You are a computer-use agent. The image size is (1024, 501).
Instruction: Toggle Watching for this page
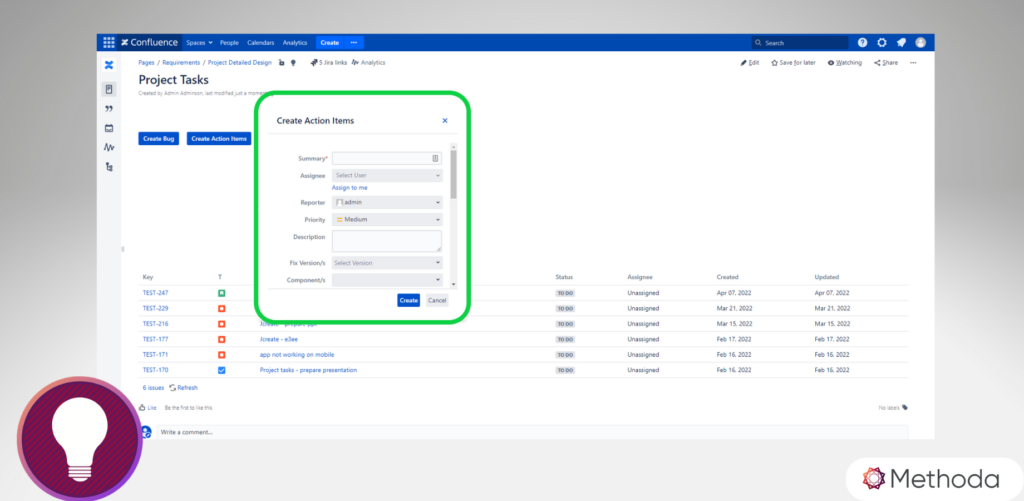point(845,62)
